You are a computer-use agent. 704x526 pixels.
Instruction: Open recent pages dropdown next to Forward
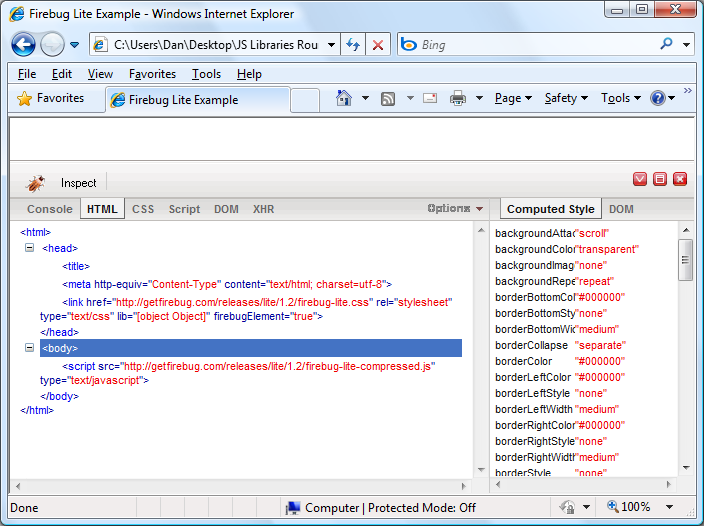click(x=75, y=45)
